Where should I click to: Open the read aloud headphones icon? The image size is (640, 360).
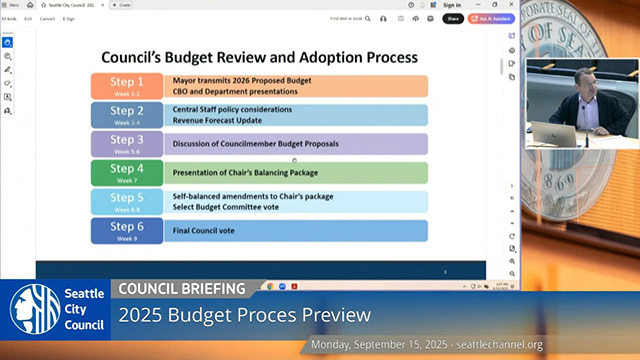383,19
